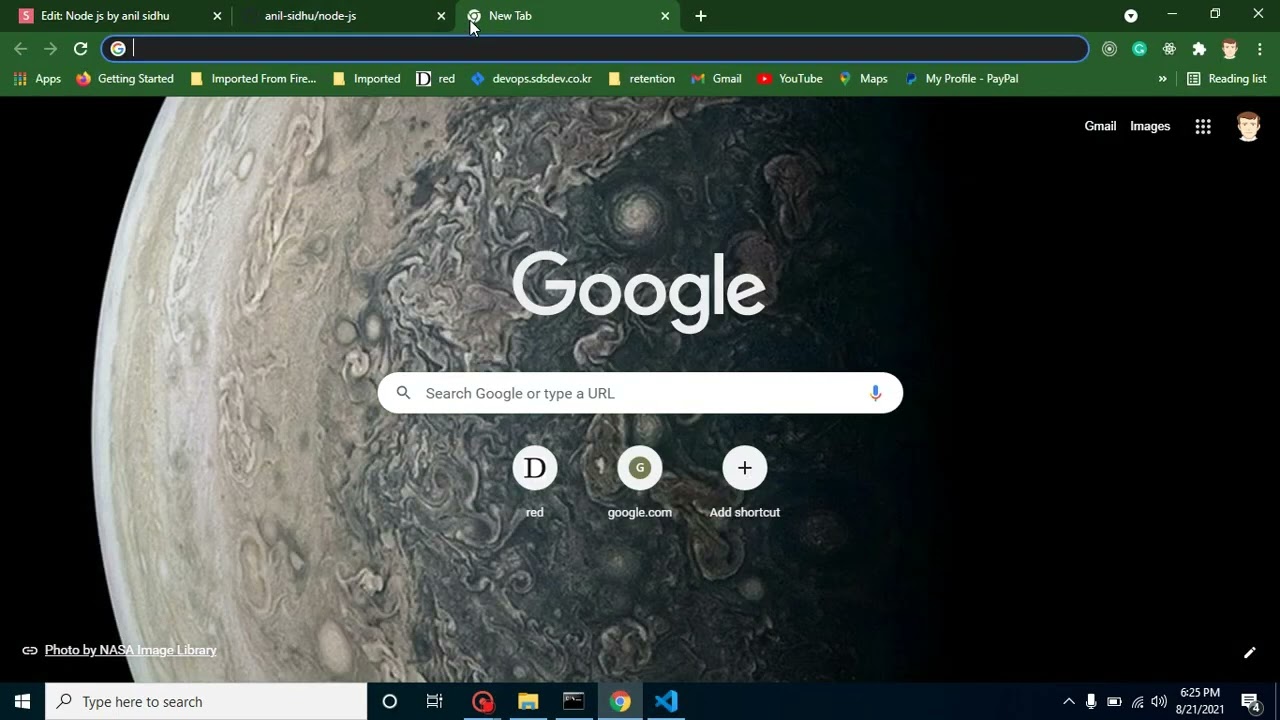
Task: Reload the current page
Action: [x=81, y=49]
